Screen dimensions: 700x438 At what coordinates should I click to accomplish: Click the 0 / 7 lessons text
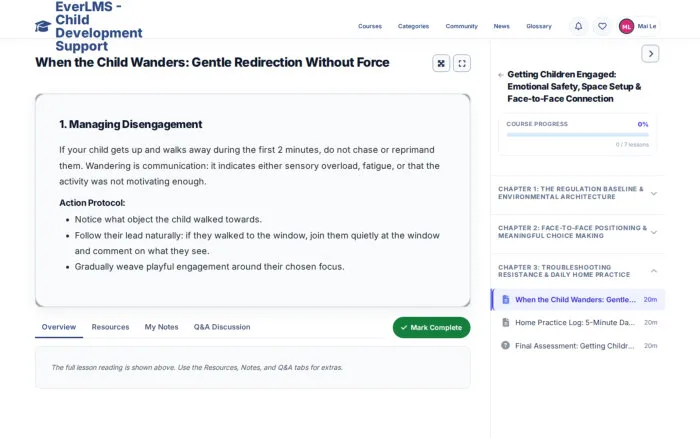pyautogui.click(x=632, y=145)
